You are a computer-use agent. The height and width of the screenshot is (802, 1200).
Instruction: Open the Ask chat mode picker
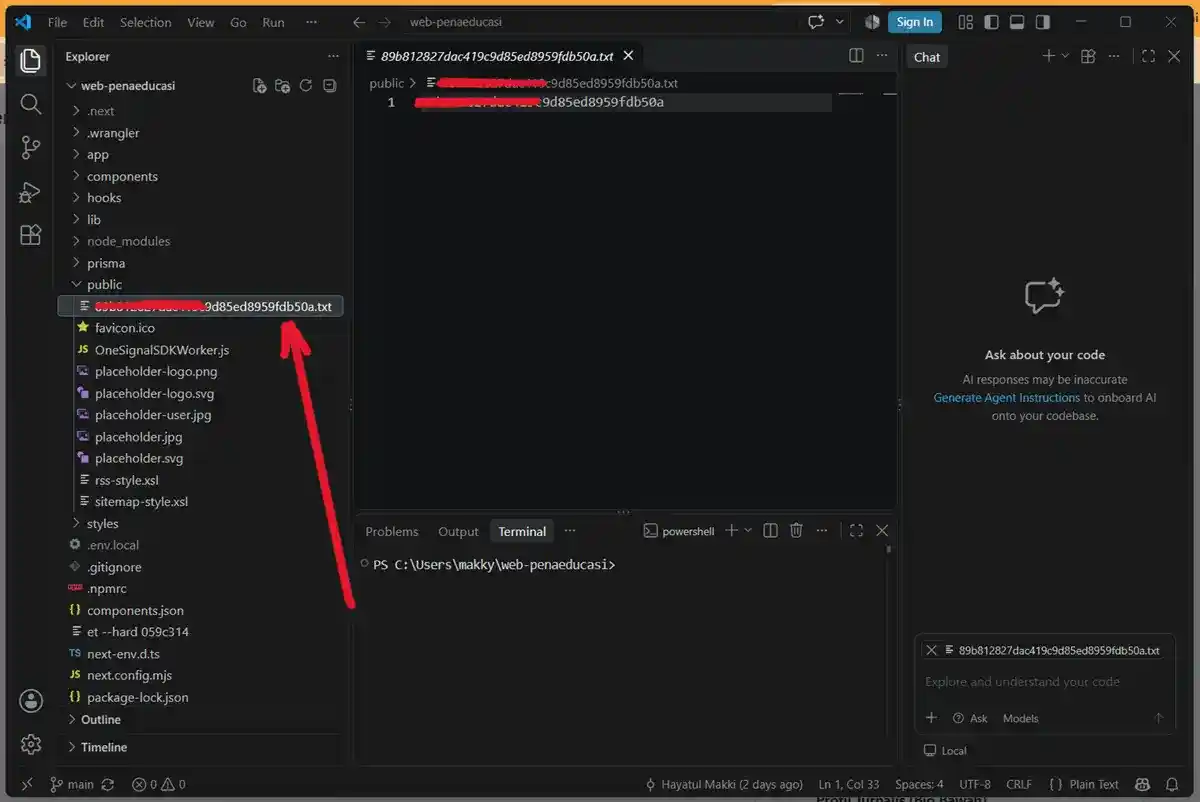click(x=970, y=718)
